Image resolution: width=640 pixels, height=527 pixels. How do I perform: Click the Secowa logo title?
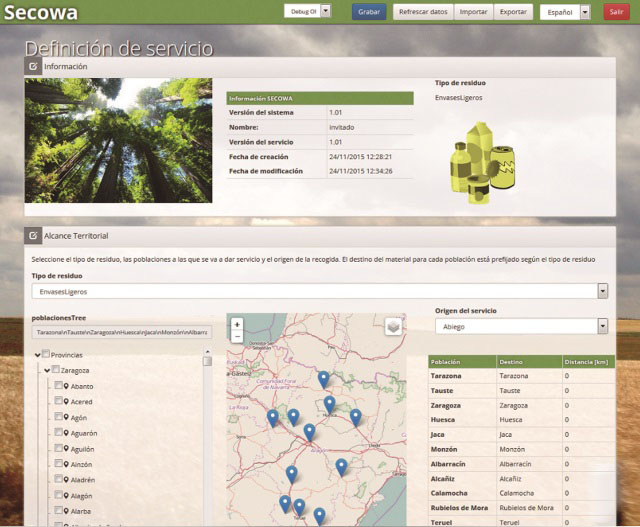pyautogui.click(x=40, y=12)
